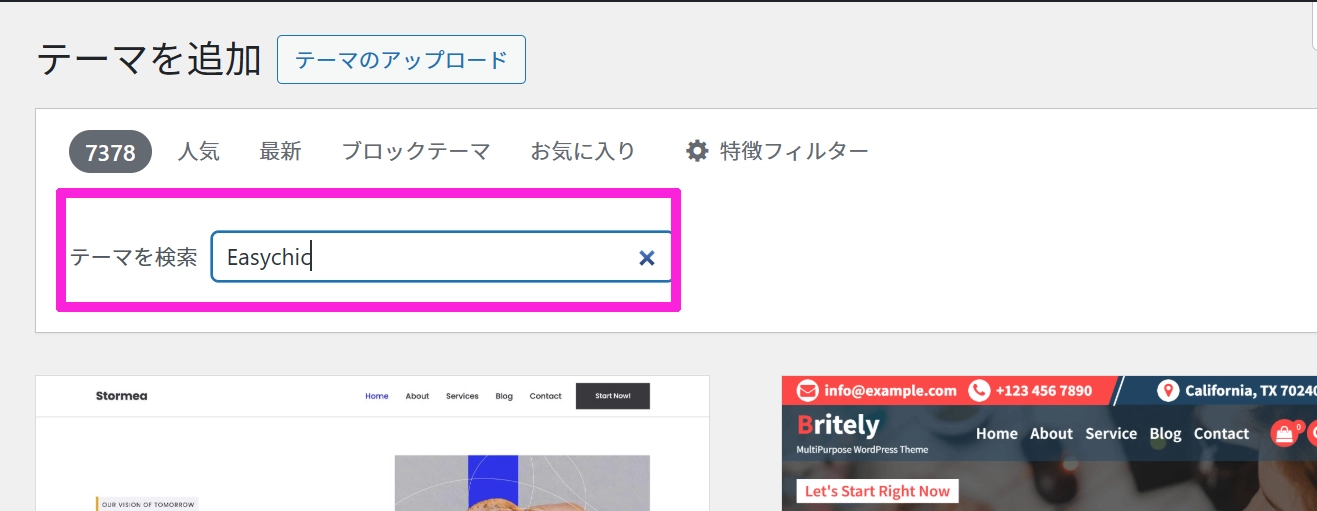Screen dimensions: 1317x511
Task: Clear the search text with X icon
Action: click(x=647, y=258)
